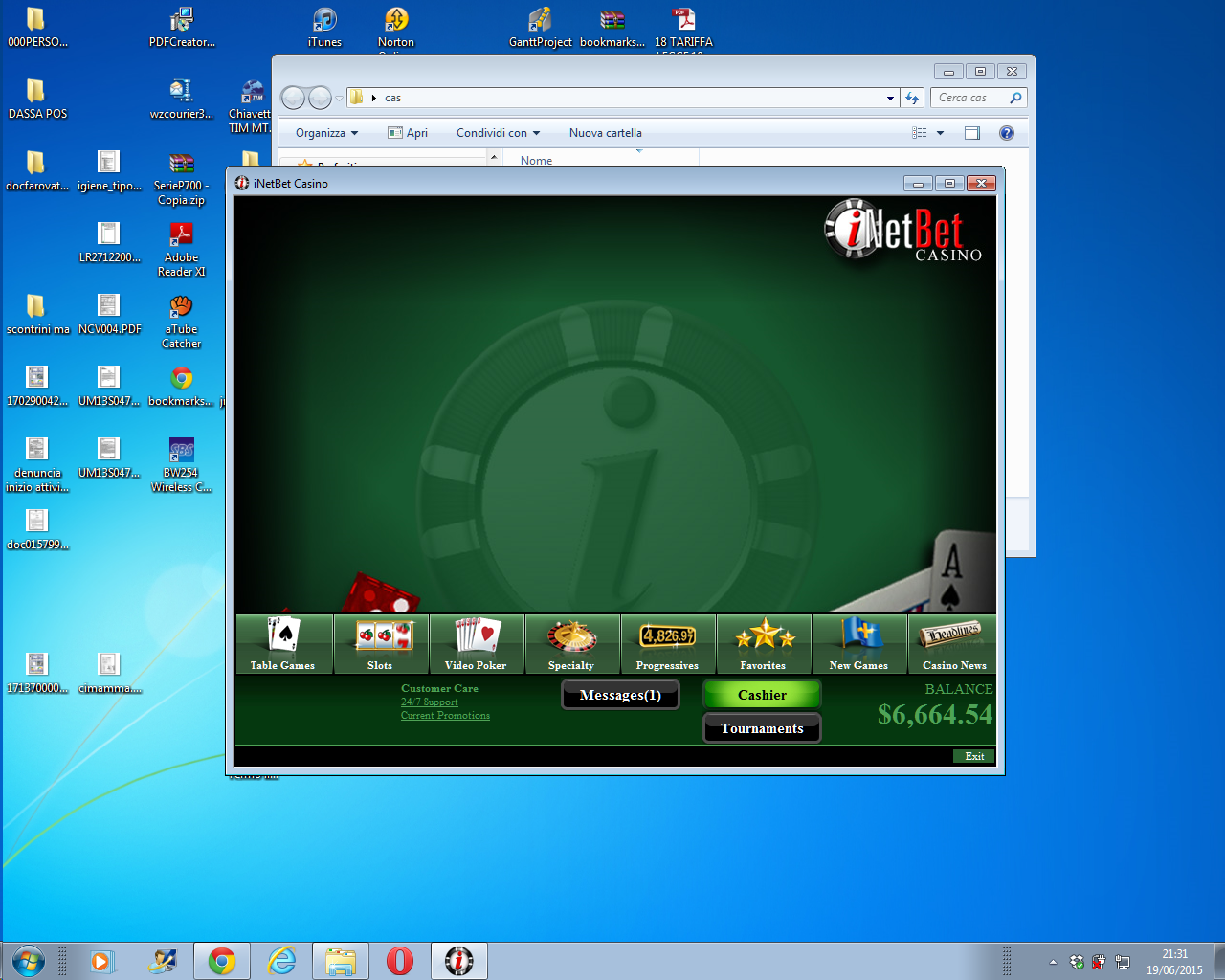Show hidden system tray icons

1053,962
